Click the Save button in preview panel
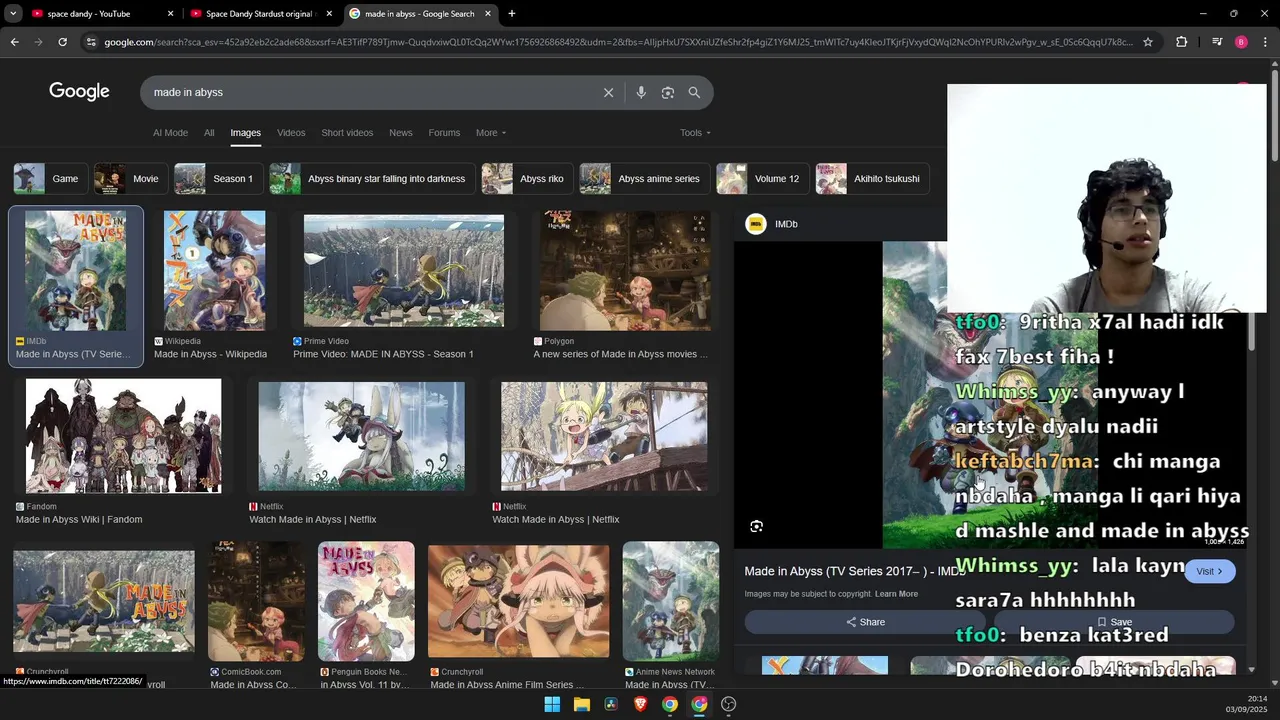The width and height of the screenshot is (1280, 720). (1114, 622)
